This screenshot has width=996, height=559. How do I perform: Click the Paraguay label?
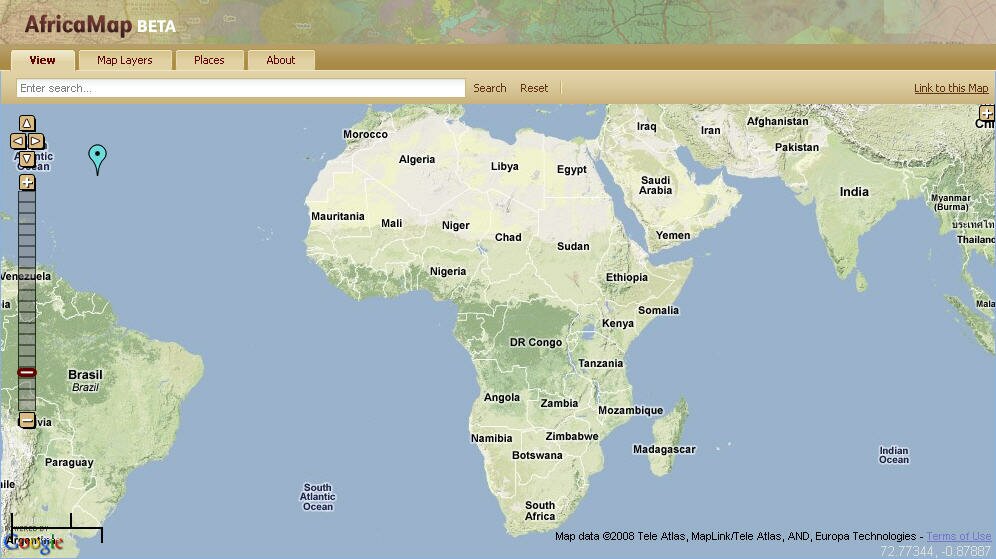pyautogui.click(x=69, y=463)
